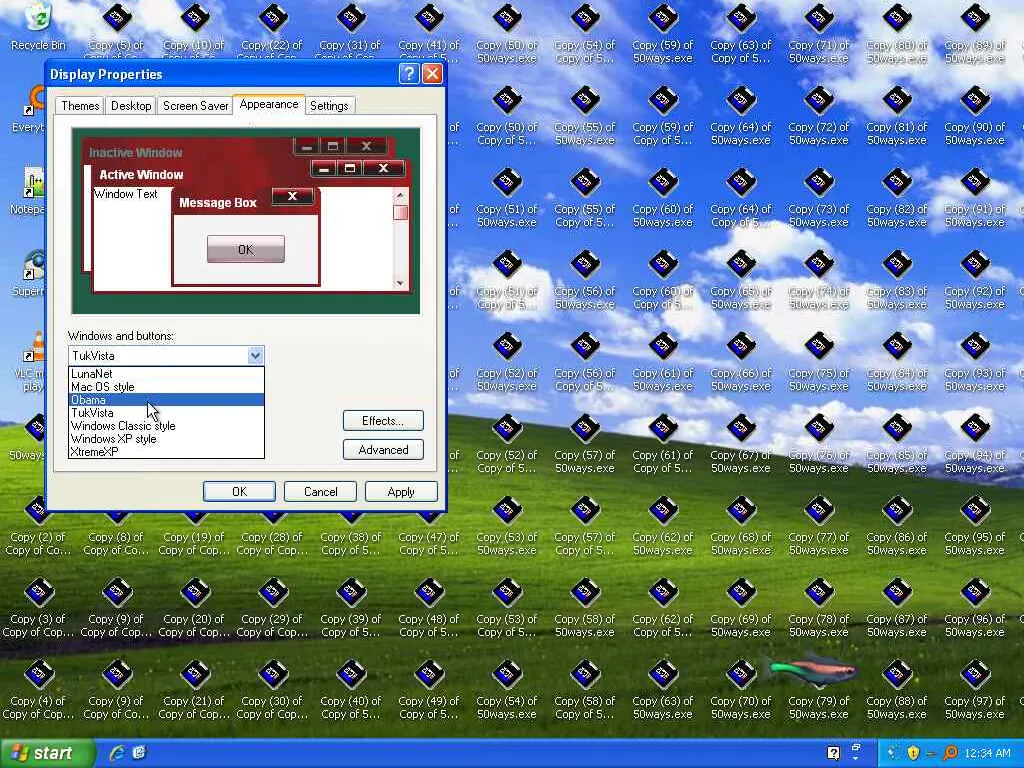Select the Copy (81) of 50ways.exe icon
Viewport: 1024px width, 768px height.
(x=897, y=115)
